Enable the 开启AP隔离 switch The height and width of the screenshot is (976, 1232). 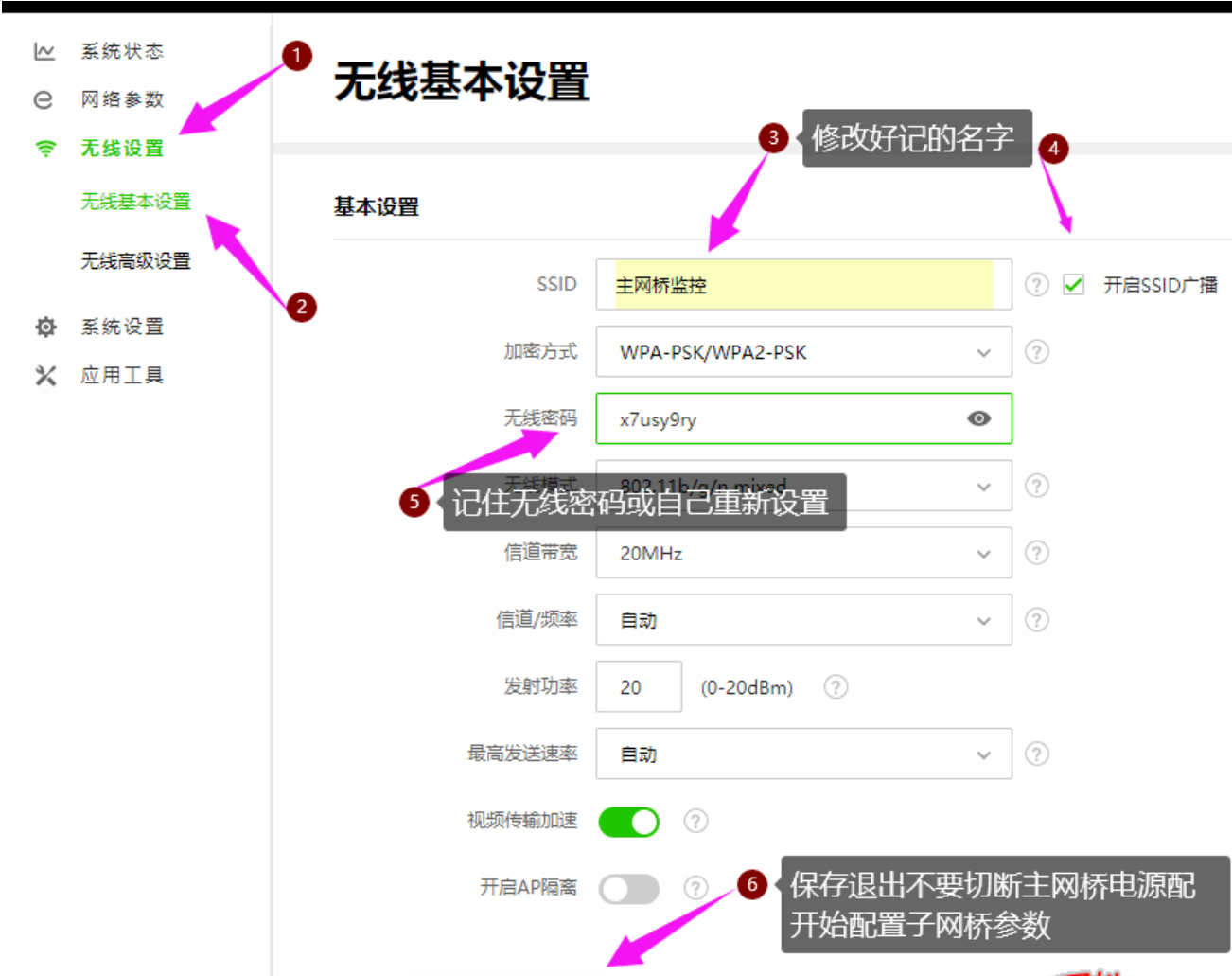629,889
